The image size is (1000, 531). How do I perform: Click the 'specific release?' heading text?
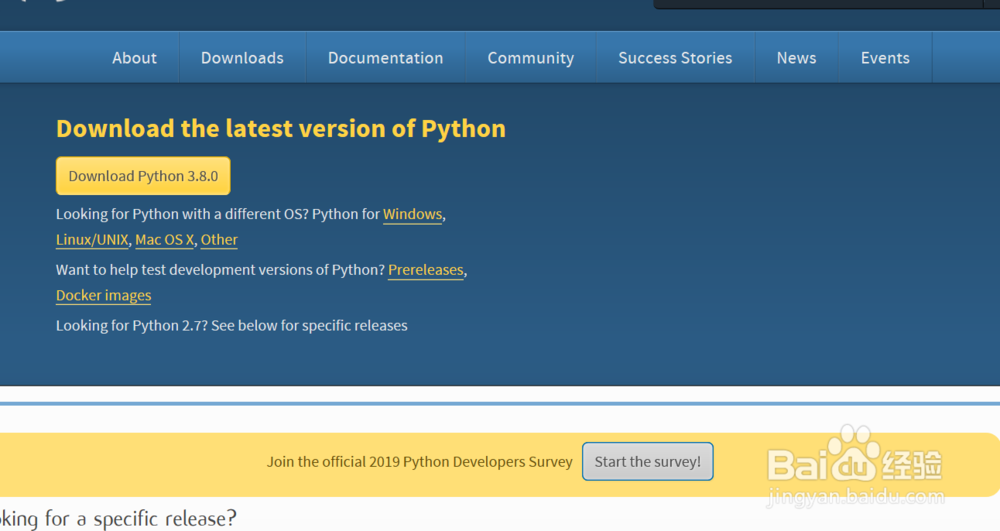[165, 519]
